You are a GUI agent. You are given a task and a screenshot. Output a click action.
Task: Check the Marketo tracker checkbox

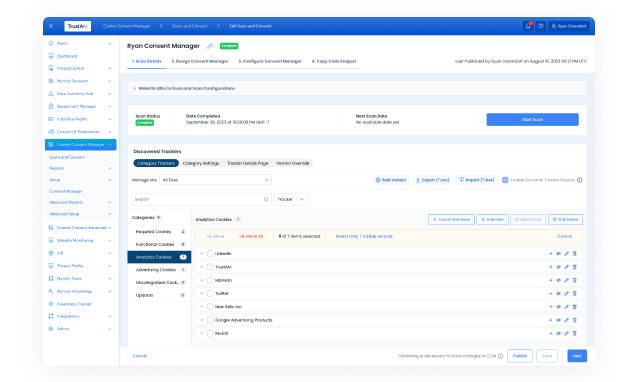point(210,280)
